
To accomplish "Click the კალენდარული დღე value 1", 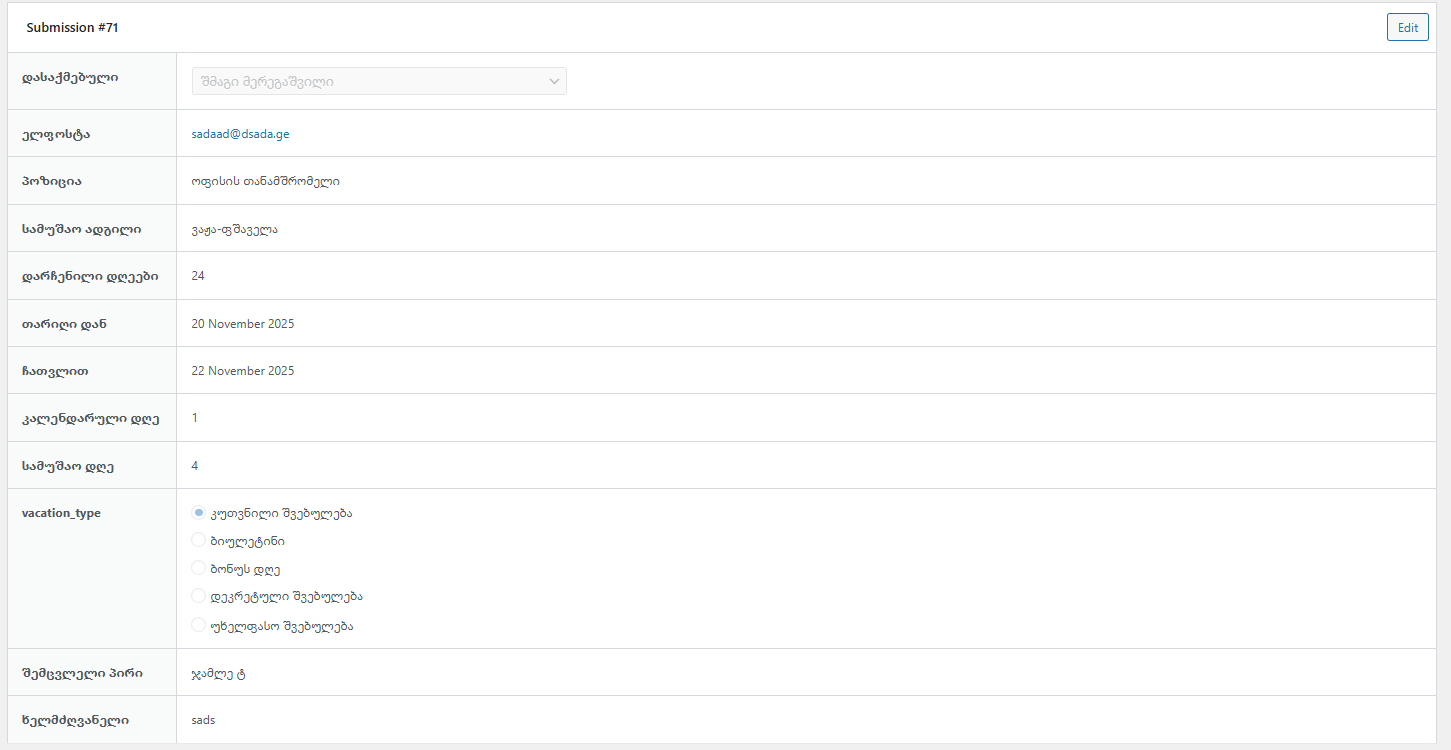I will [195, 418].
